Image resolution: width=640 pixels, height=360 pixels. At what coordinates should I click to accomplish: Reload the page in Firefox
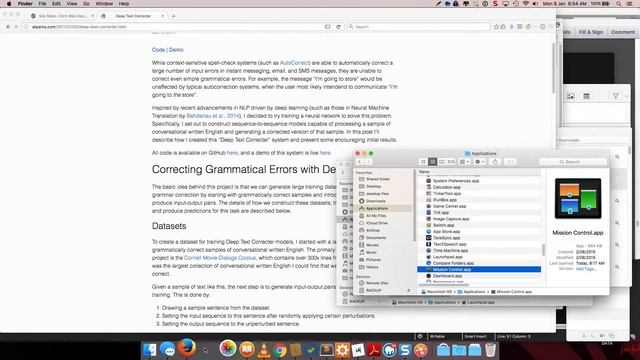point(338,27)
